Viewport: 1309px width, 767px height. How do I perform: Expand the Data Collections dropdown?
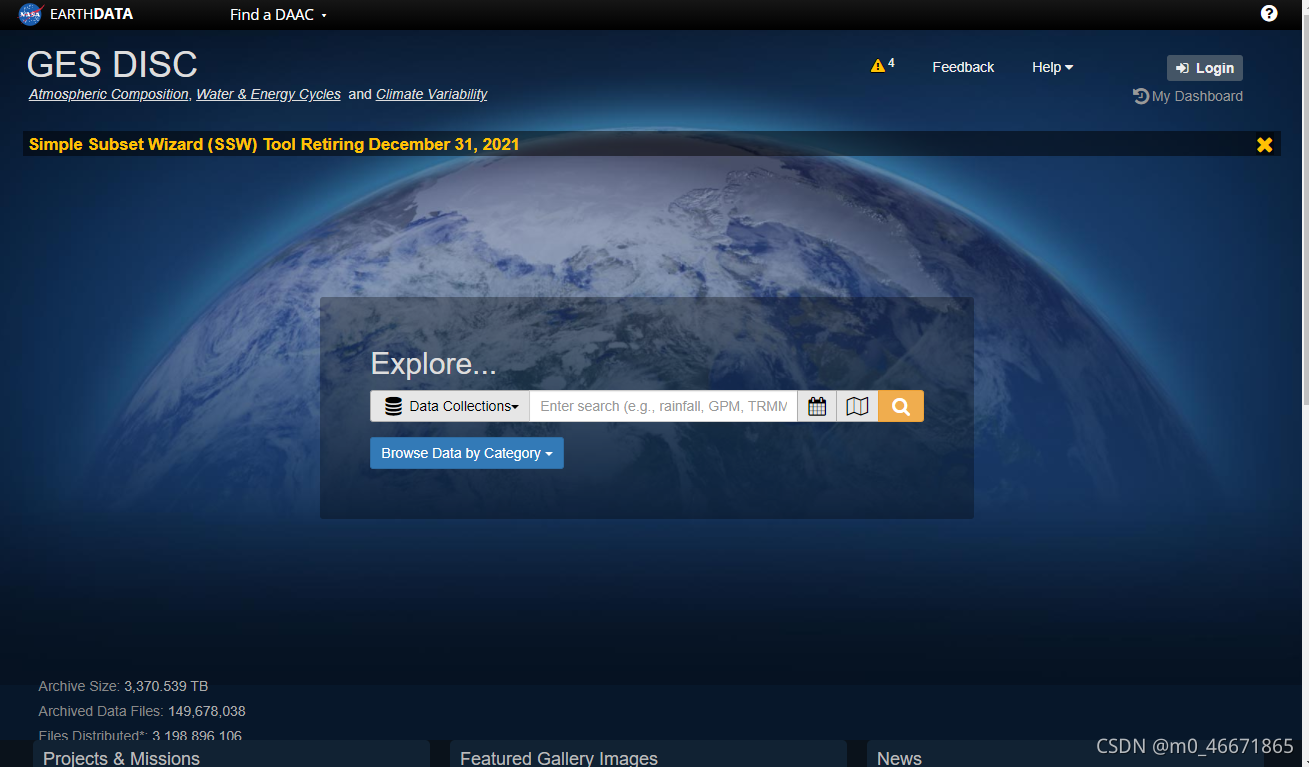(450, 406)
